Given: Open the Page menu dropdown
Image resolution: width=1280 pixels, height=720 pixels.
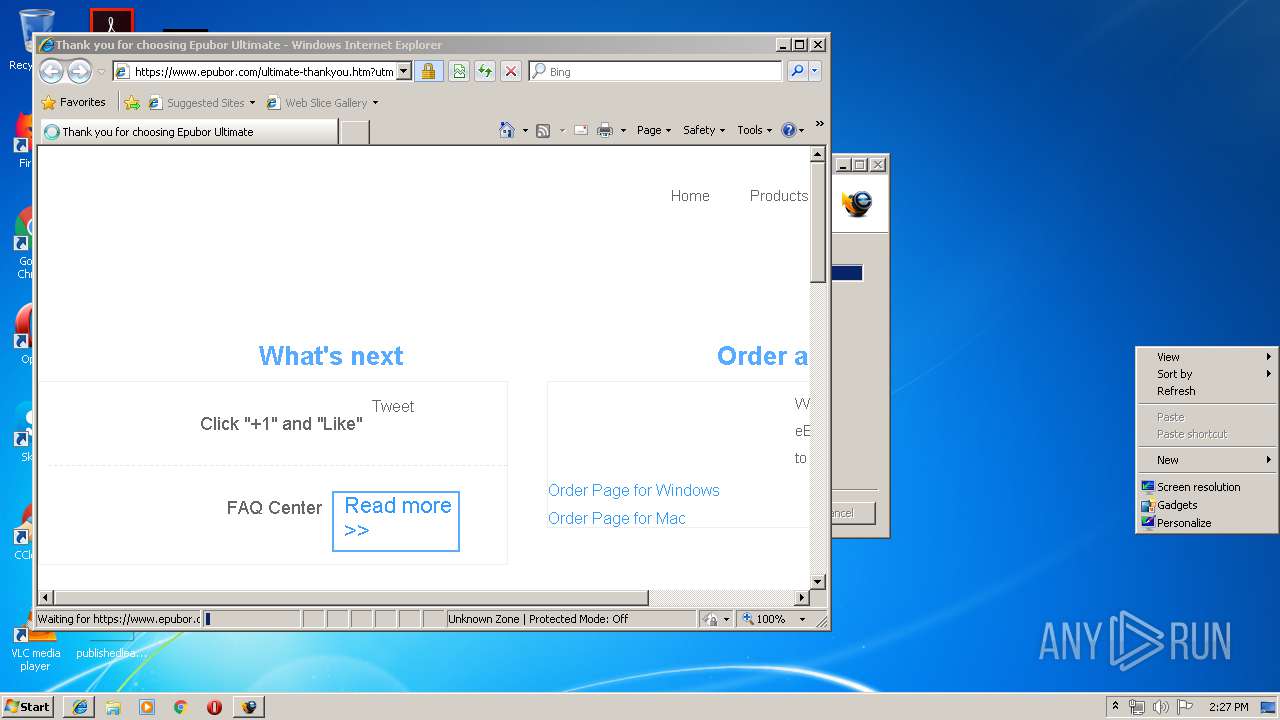Looking at the screenshot, I should point(654,130).
